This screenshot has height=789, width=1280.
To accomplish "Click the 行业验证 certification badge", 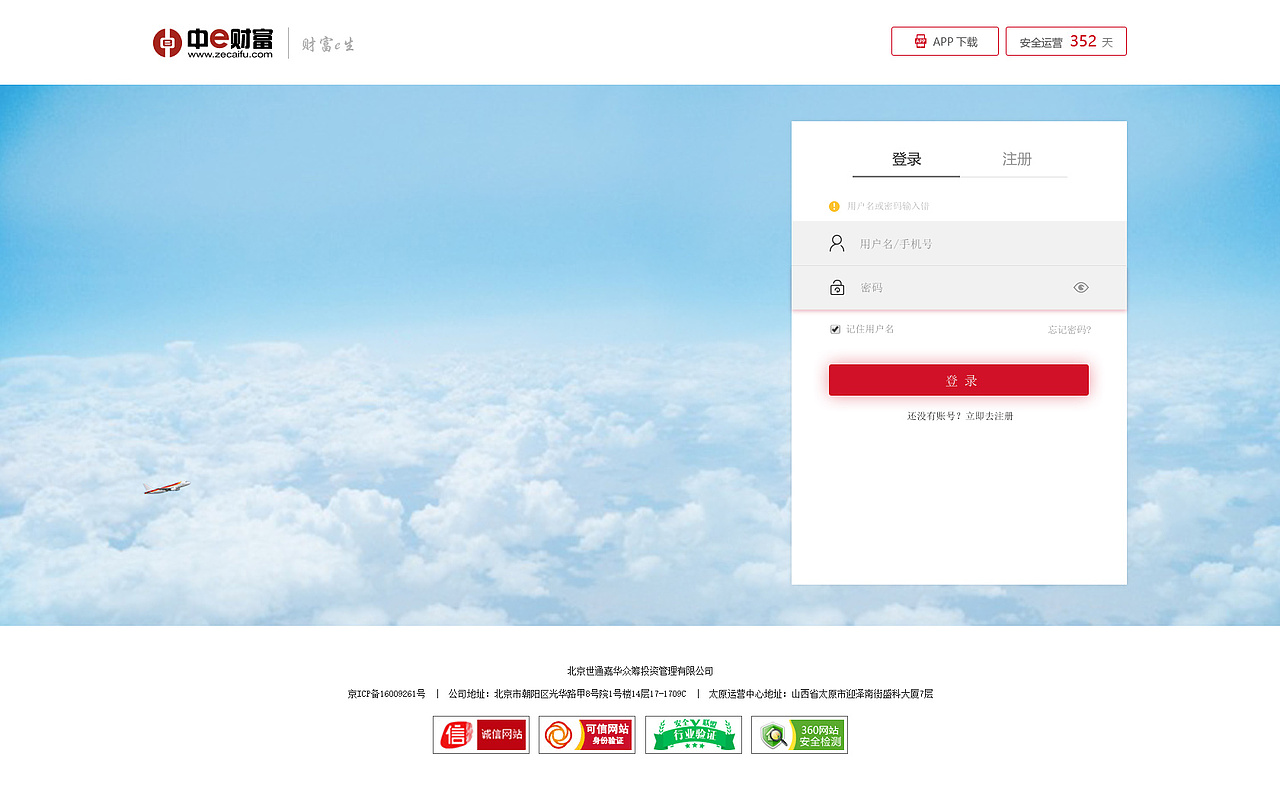I will click(x=693, y=734).
